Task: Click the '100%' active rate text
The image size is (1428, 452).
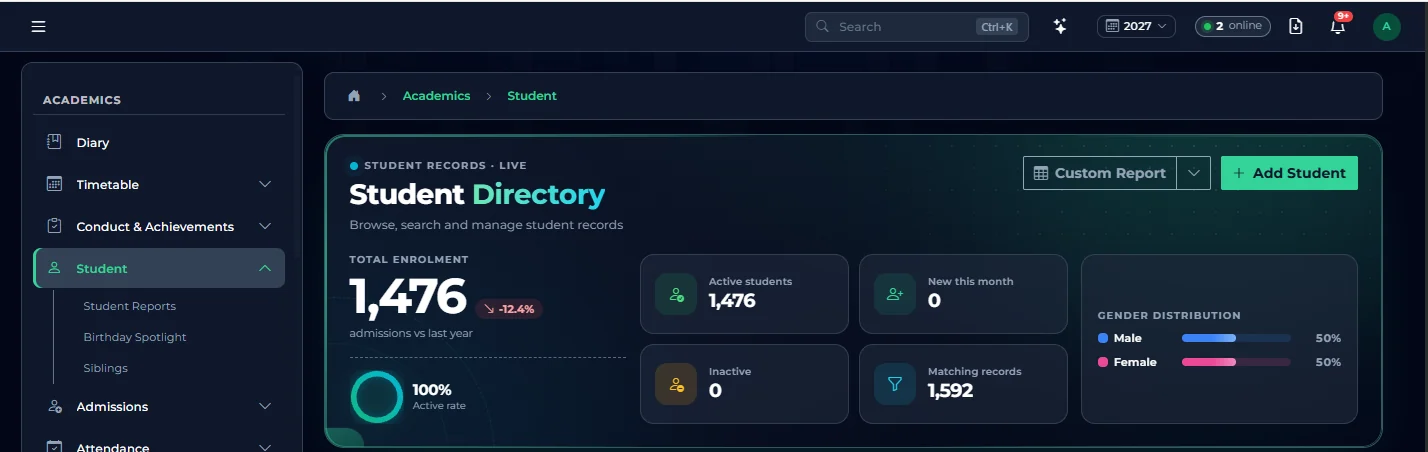Action: [x=432, y=390]
